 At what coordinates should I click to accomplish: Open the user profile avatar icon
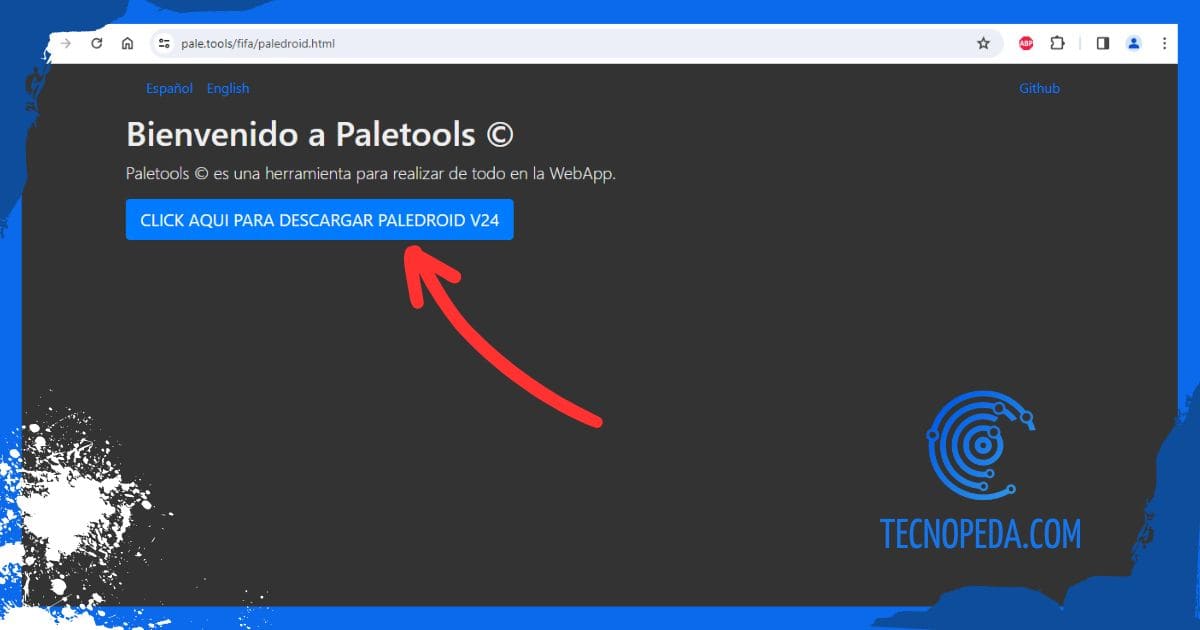click(x=1134, y=44)
